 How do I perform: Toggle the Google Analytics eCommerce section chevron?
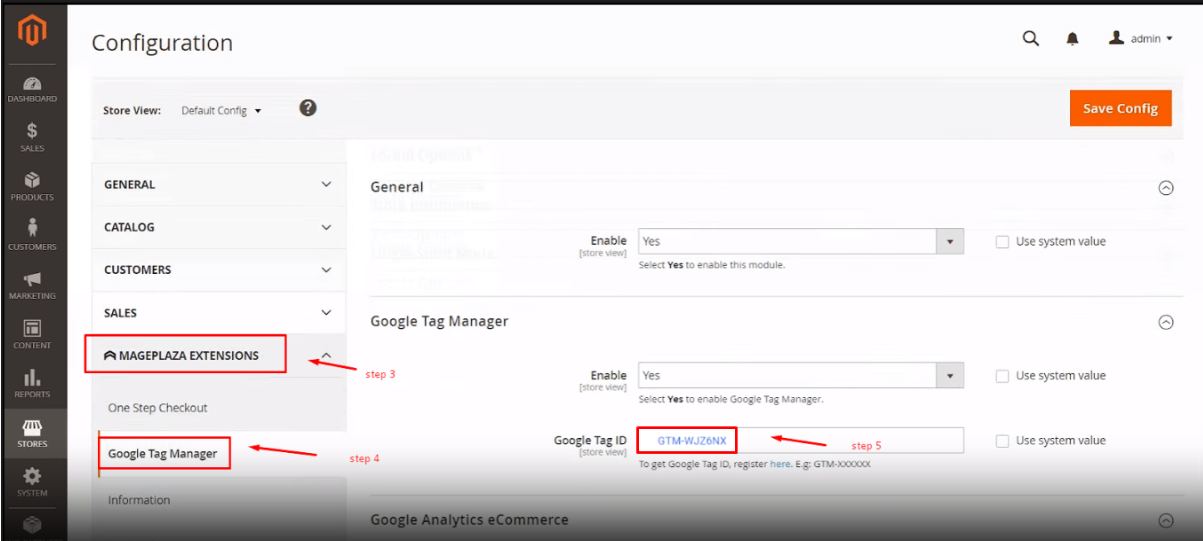1165,520
